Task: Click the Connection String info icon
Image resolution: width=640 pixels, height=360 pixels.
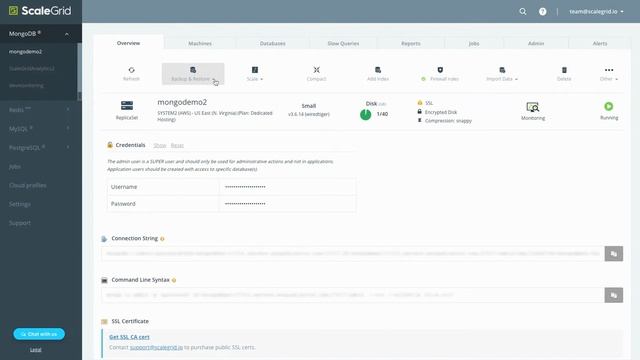Action: click(162, 239)
